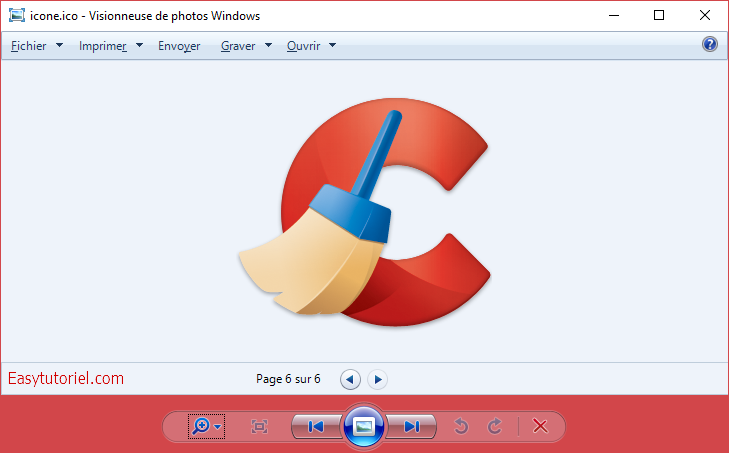Open the Graver menu
Viewport: 729px width, 453px height.
click(238, 46)
